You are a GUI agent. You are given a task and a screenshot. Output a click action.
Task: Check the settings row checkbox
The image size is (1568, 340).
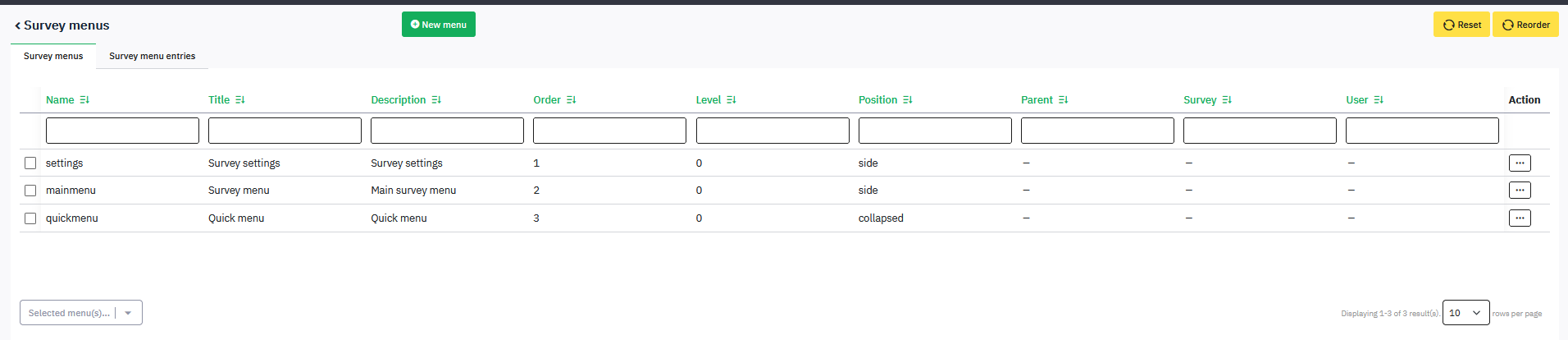coord(30,163)
